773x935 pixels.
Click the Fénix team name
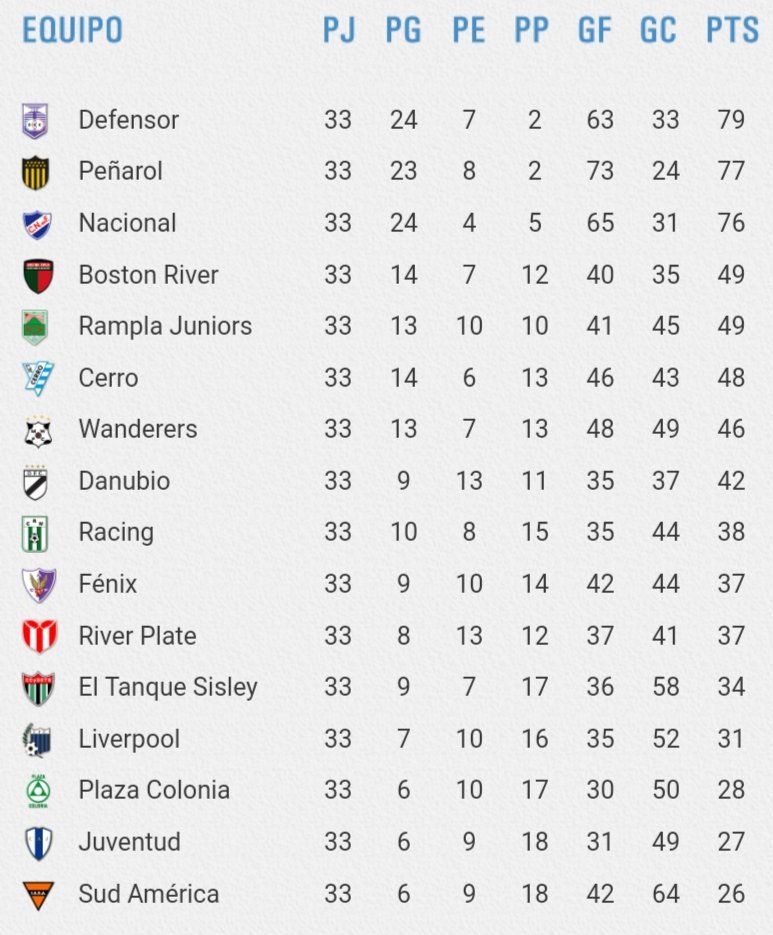108,583
